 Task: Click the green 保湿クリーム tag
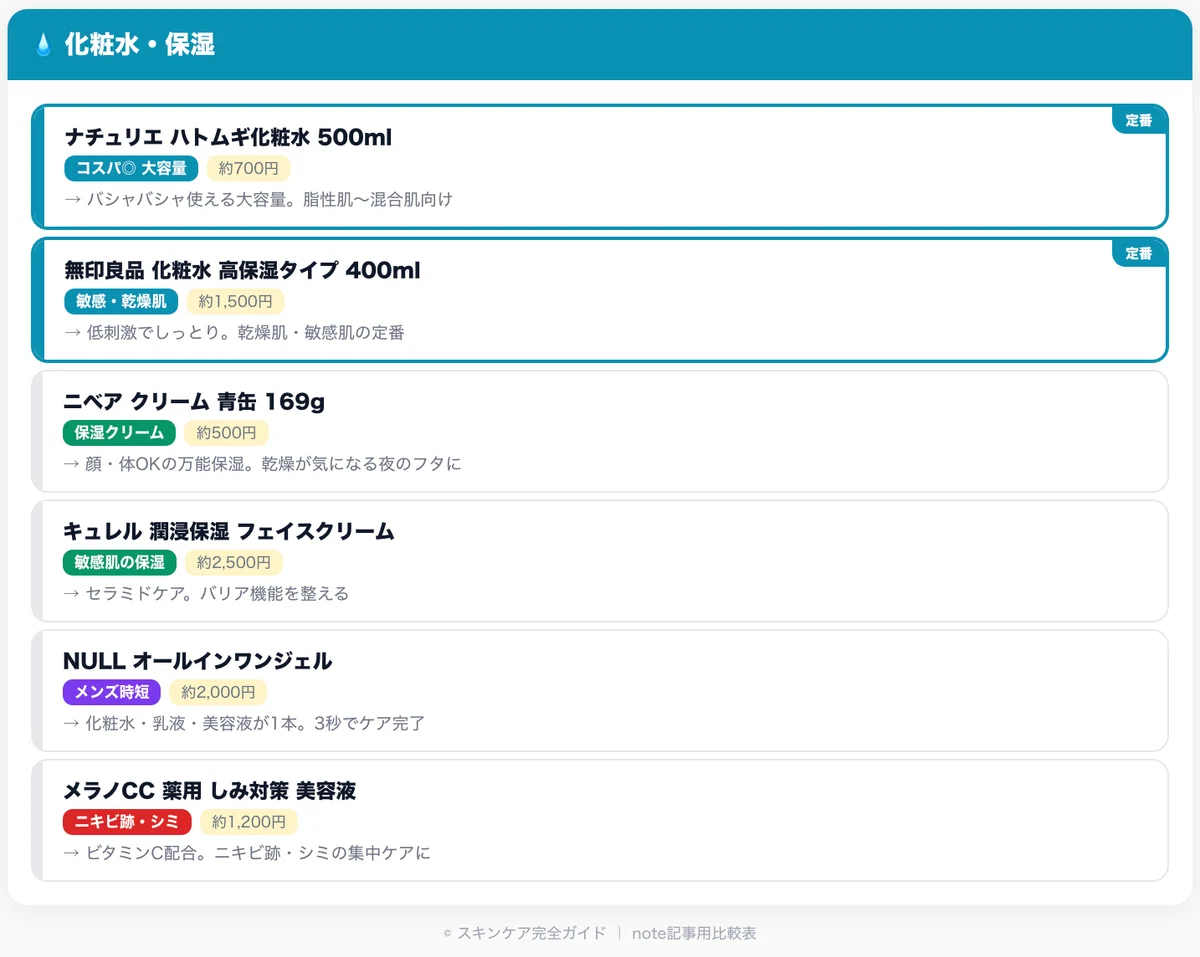click(x=119, y=433)
